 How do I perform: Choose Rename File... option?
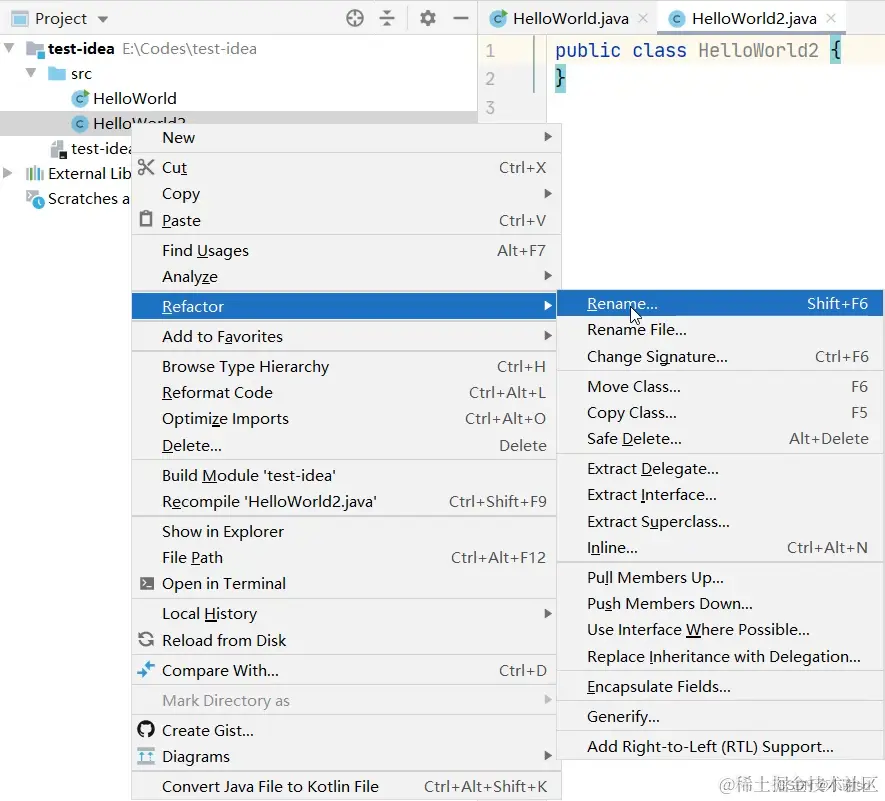pos(720,330)
